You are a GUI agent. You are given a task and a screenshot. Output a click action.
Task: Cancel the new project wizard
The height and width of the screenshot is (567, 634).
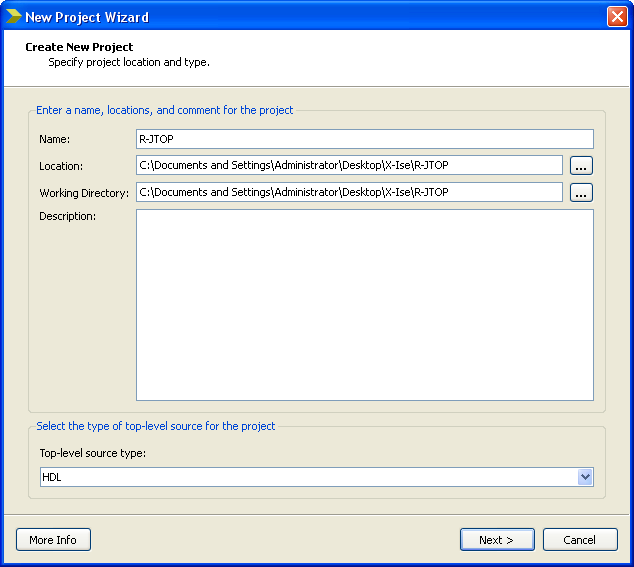[580, 540]
